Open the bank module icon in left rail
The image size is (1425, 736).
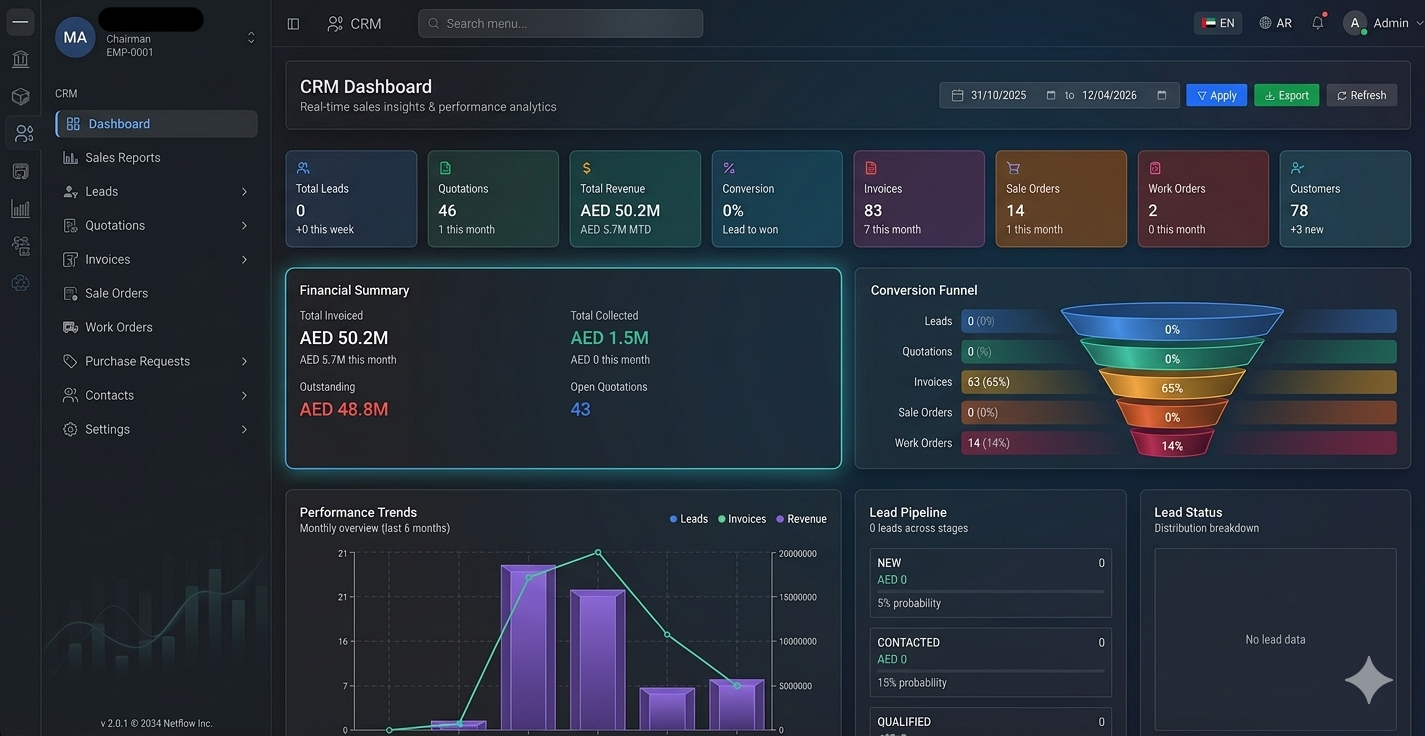20,59
